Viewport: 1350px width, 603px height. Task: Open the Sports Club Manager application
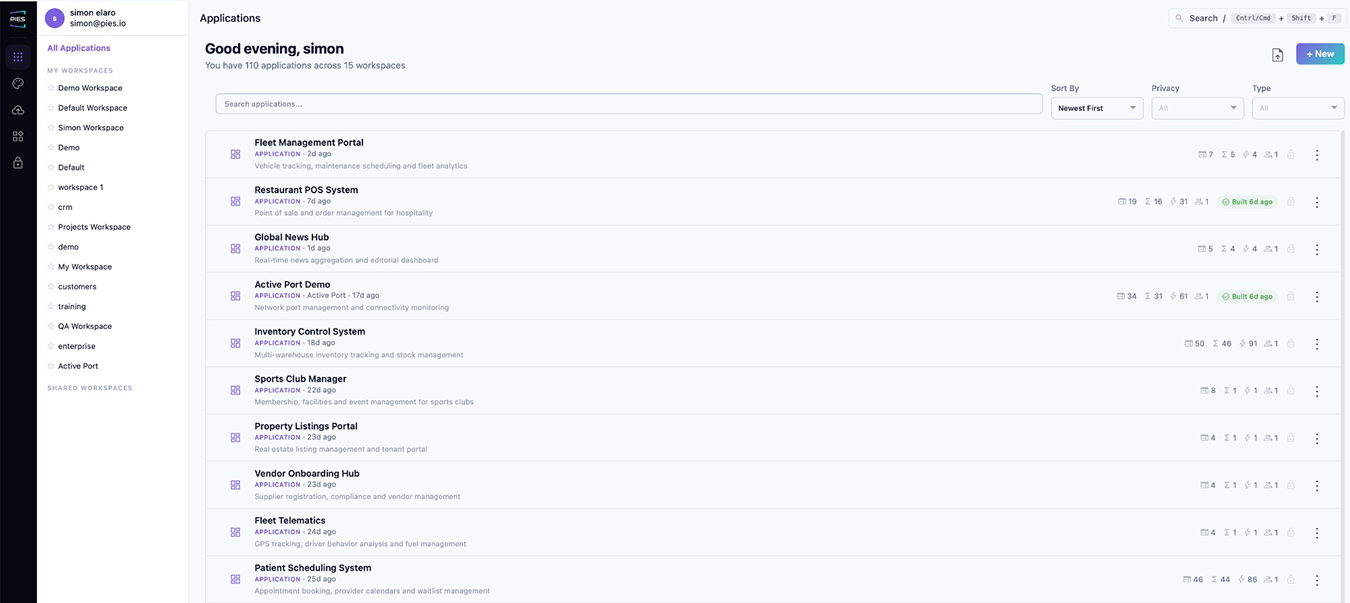pos(300,379)
